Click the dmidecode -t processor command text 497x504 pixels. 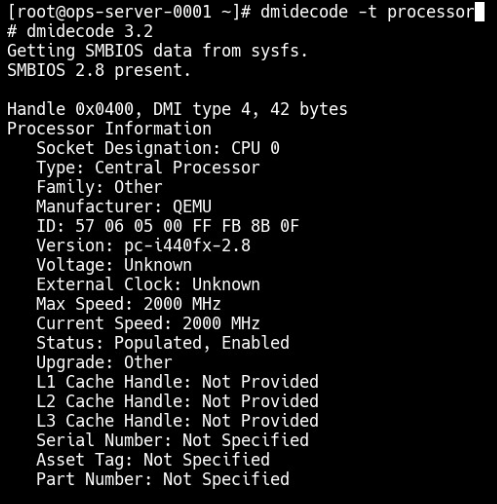click(x=368, y=12)
